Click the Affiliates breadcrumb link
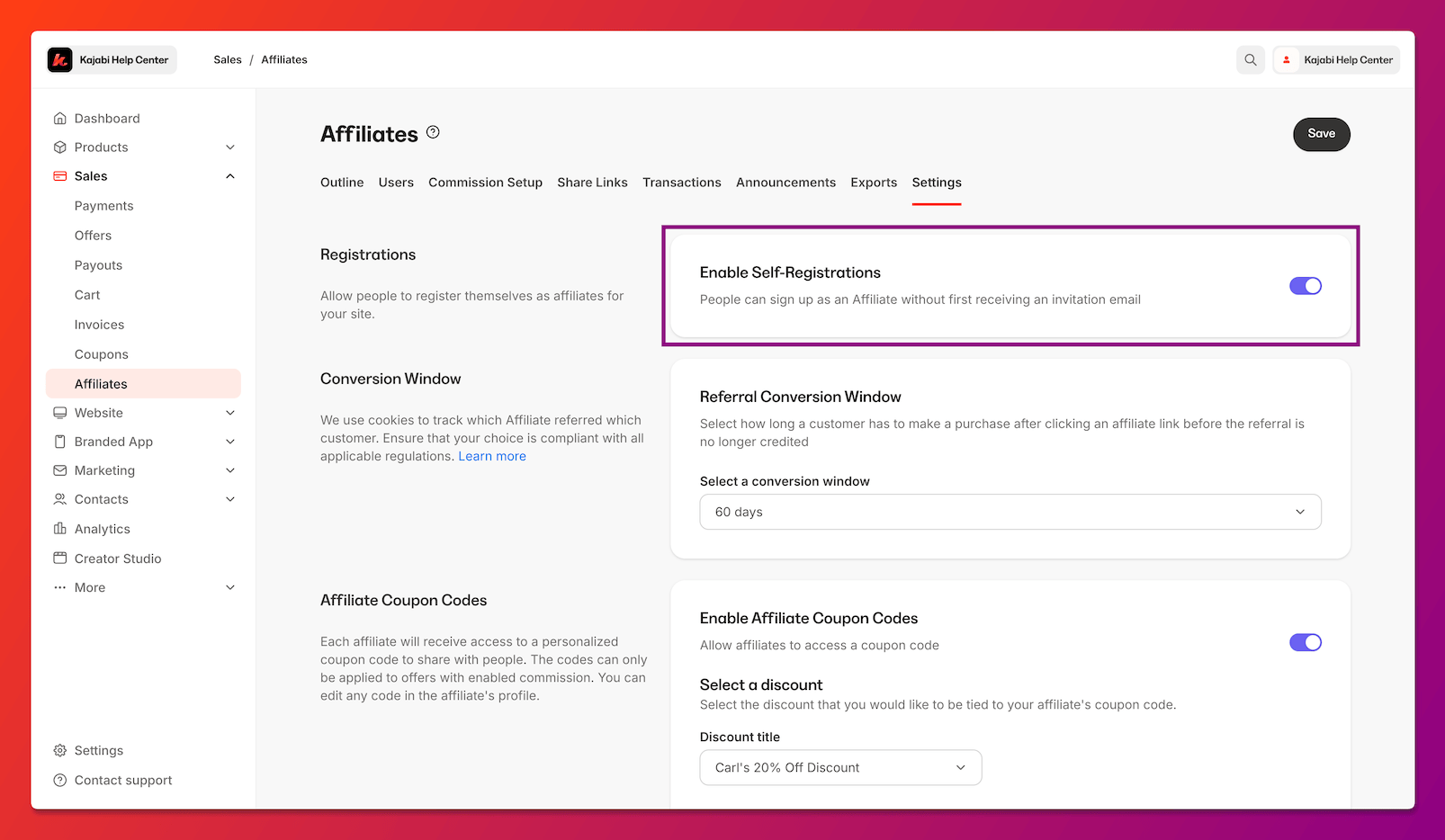This screenshot has width=1445, height=840. tap(283, 59)
